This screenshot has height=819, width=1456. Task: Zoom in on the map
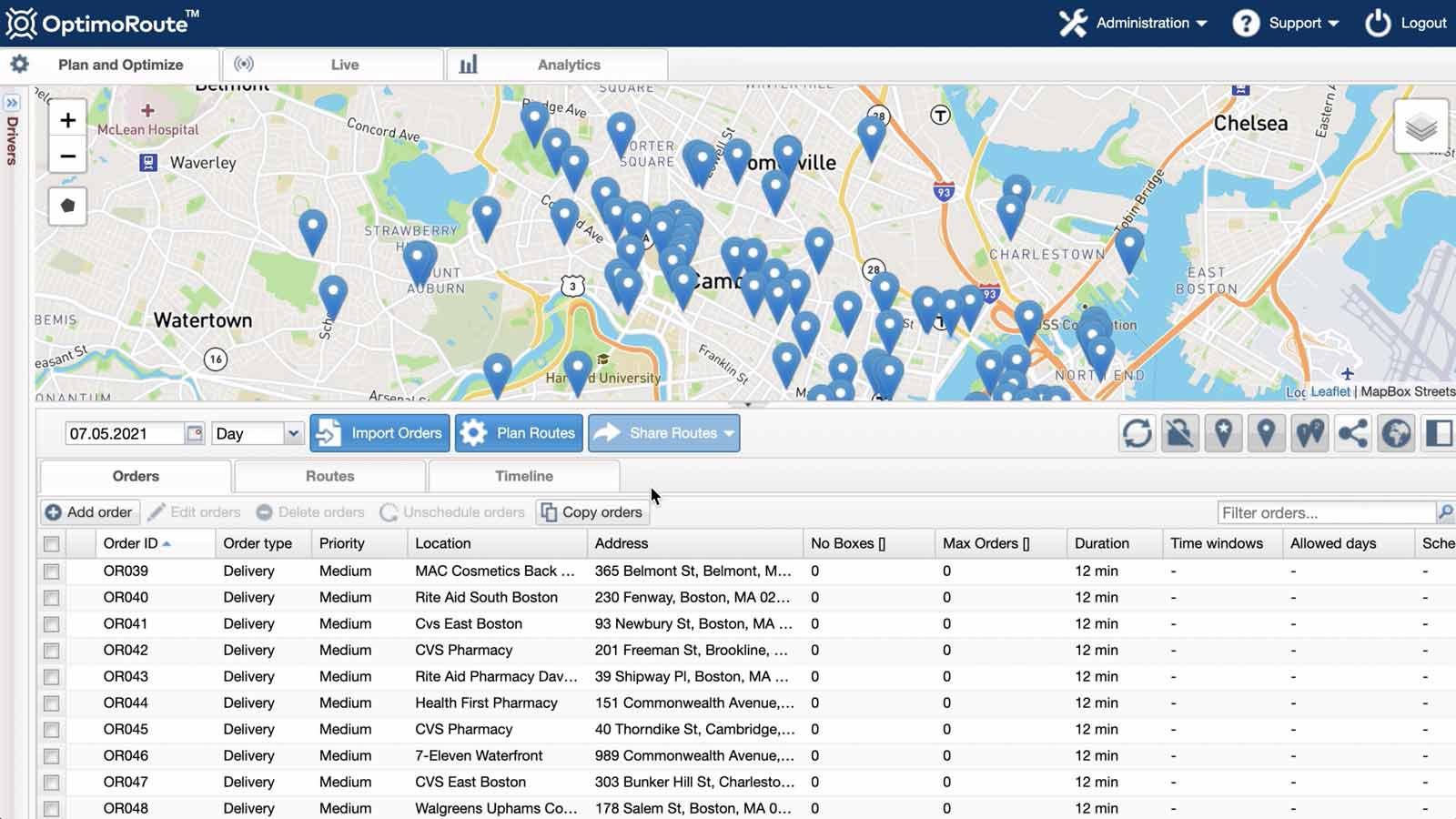tap(67, 120)
